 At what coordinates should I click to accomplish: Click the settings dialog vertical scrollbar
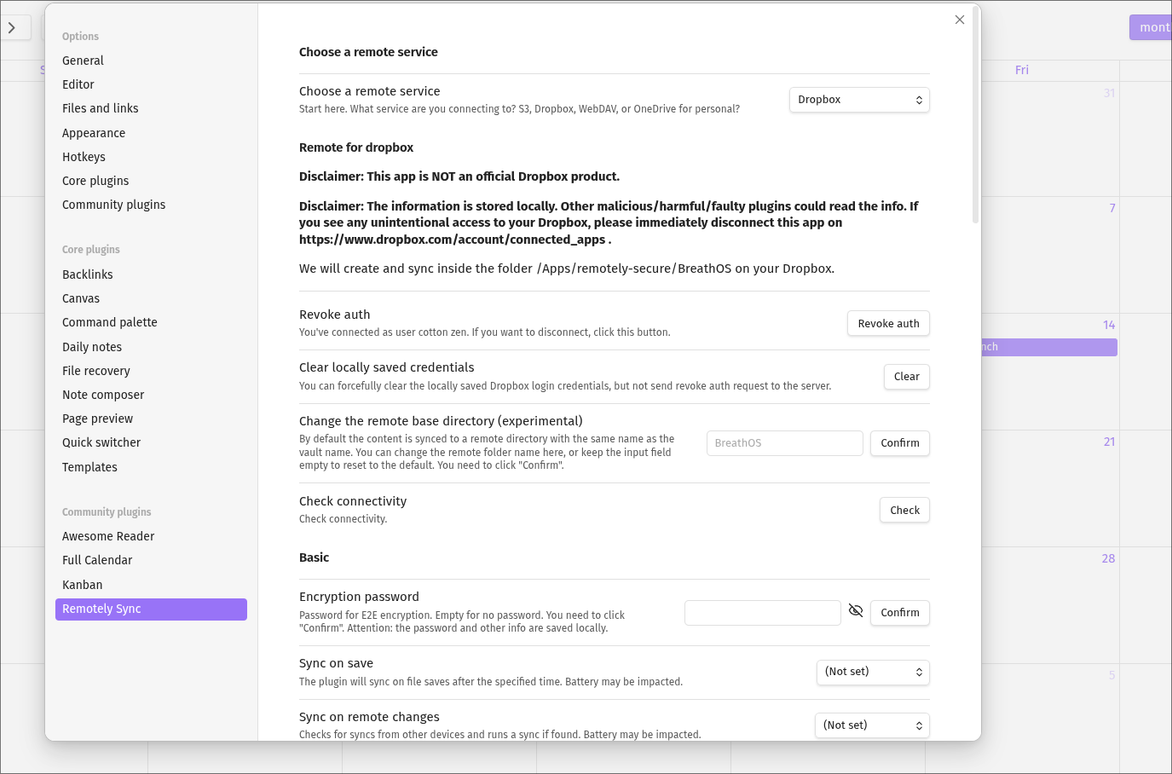click(x=975, y=116)
